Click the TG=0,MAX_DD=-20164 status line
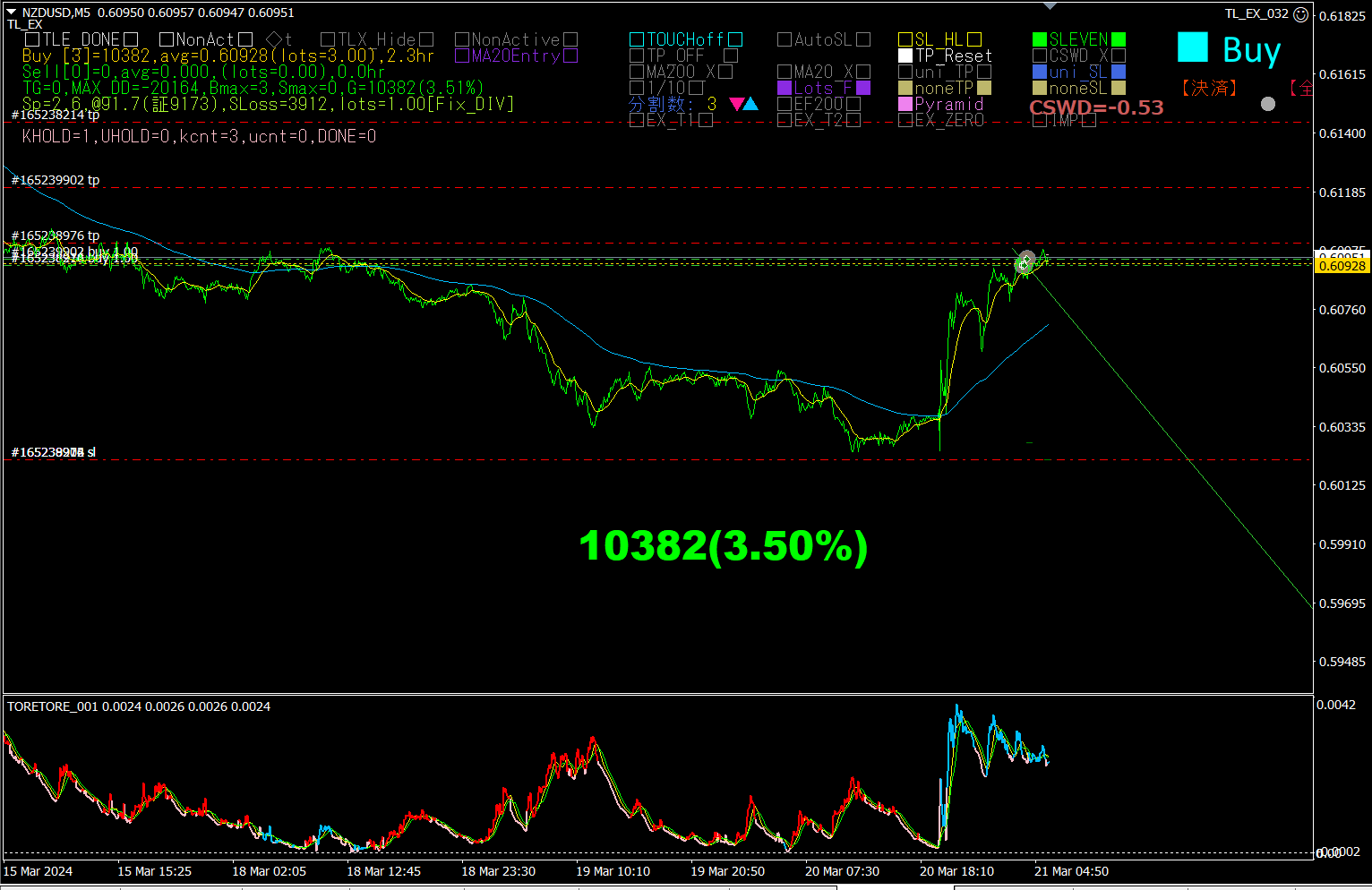 click(253, 88)
